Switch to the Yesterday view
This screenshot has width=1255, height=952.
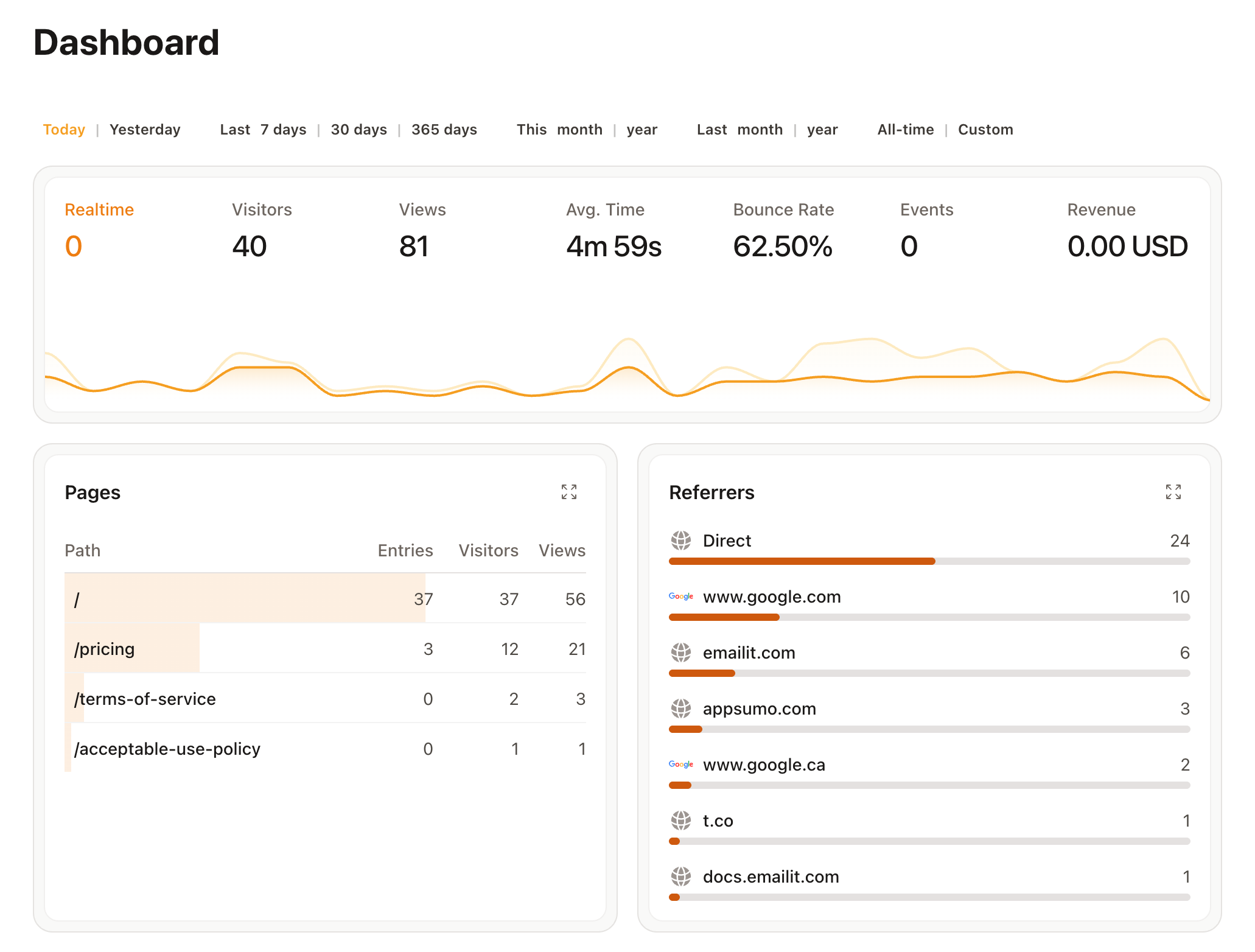tap(145, 129)
